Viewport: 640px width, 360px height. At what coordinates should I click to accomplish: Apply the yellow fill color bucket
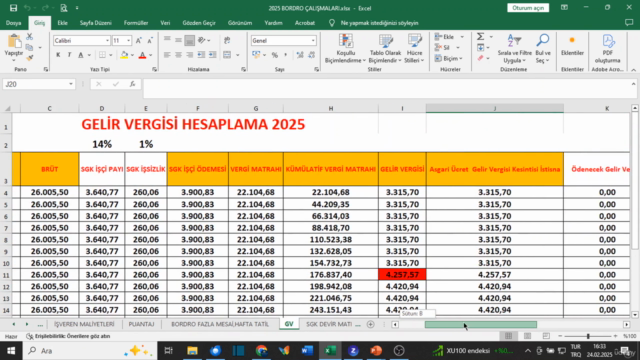[x=124, y=55]
